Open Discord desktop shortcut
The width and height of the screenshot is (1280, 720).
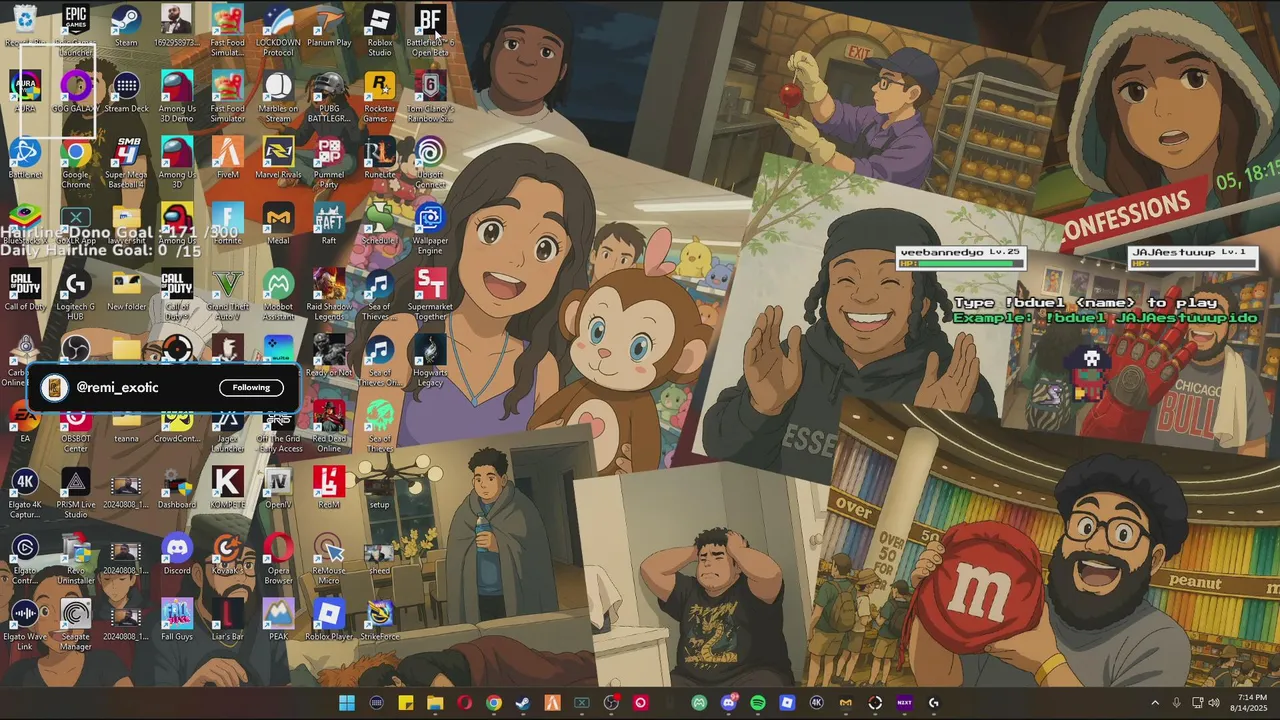[177, 554]
